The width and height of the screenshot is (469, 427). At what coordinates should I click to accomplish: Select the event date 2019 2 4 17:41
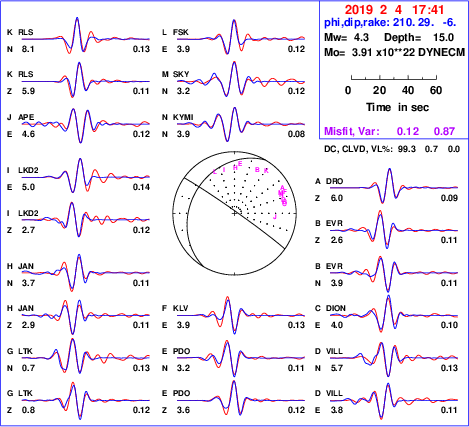(394, 10)
